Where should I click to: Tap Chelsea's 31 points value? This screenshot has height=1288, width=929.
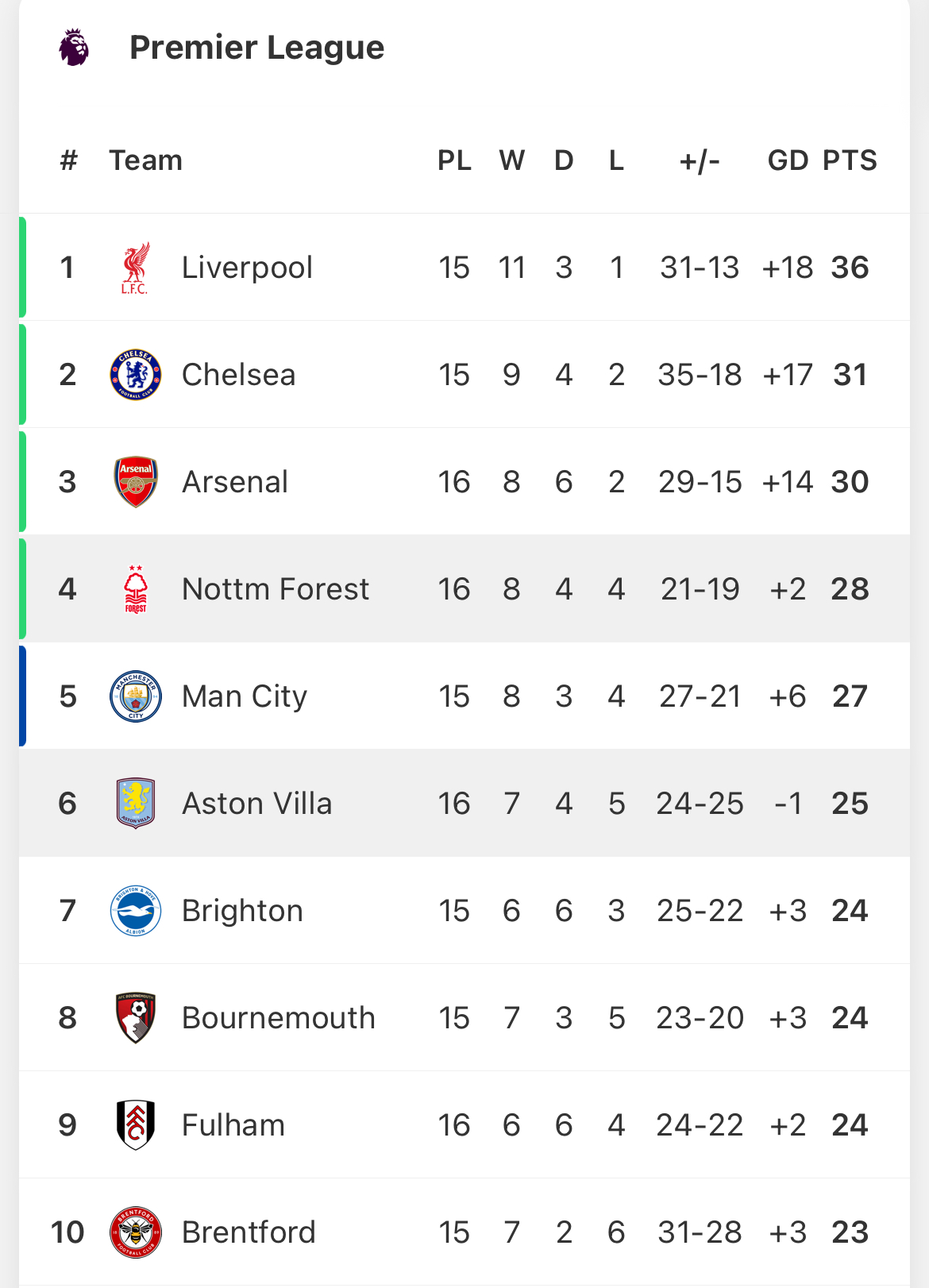click(x=850, y=375)
